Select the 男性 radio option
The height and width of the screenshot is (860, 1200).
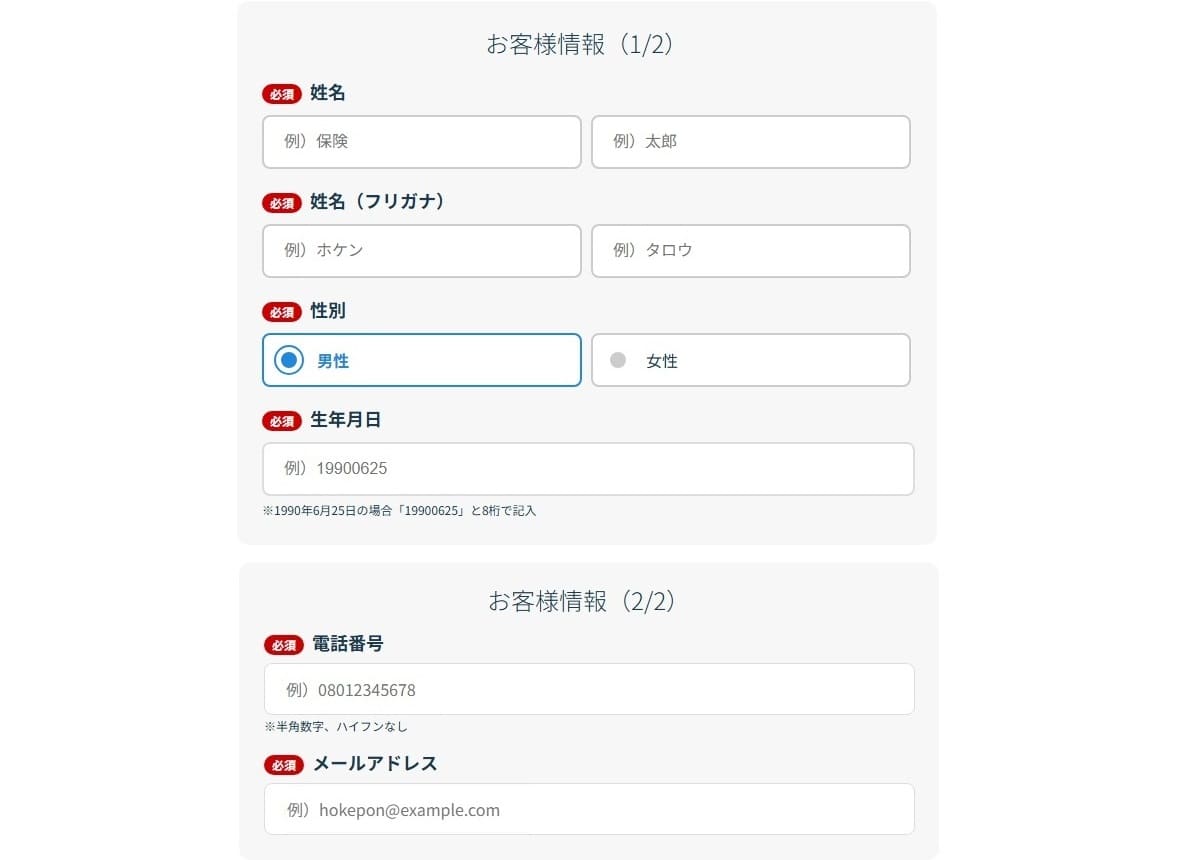coord(422,360)
